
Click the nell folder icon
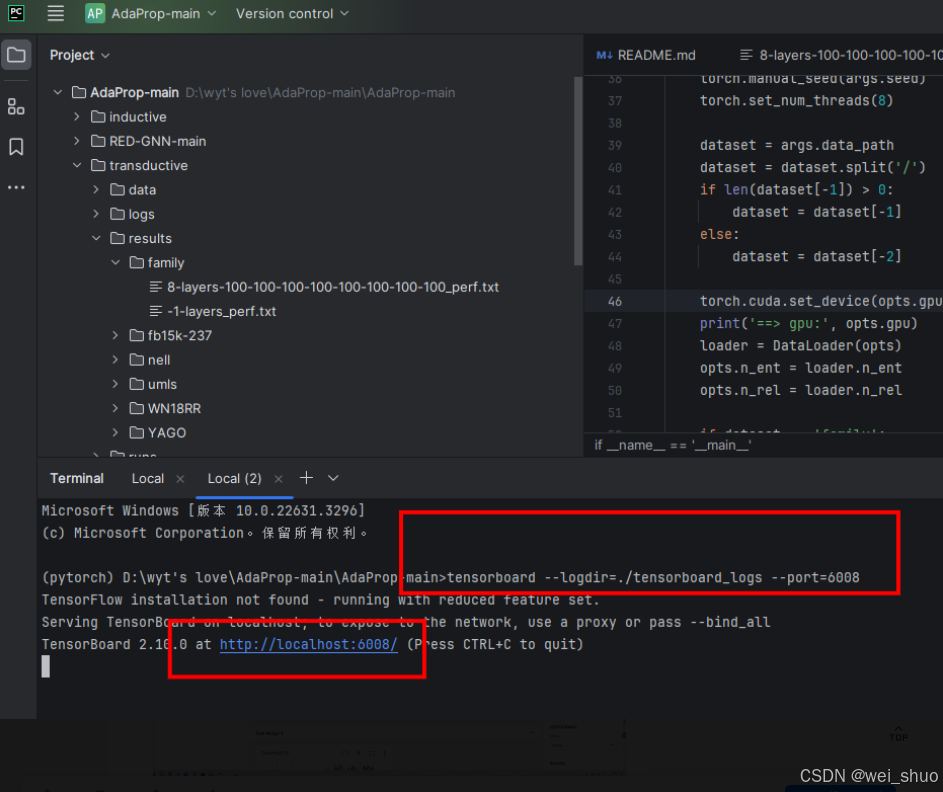coord(137,360)
